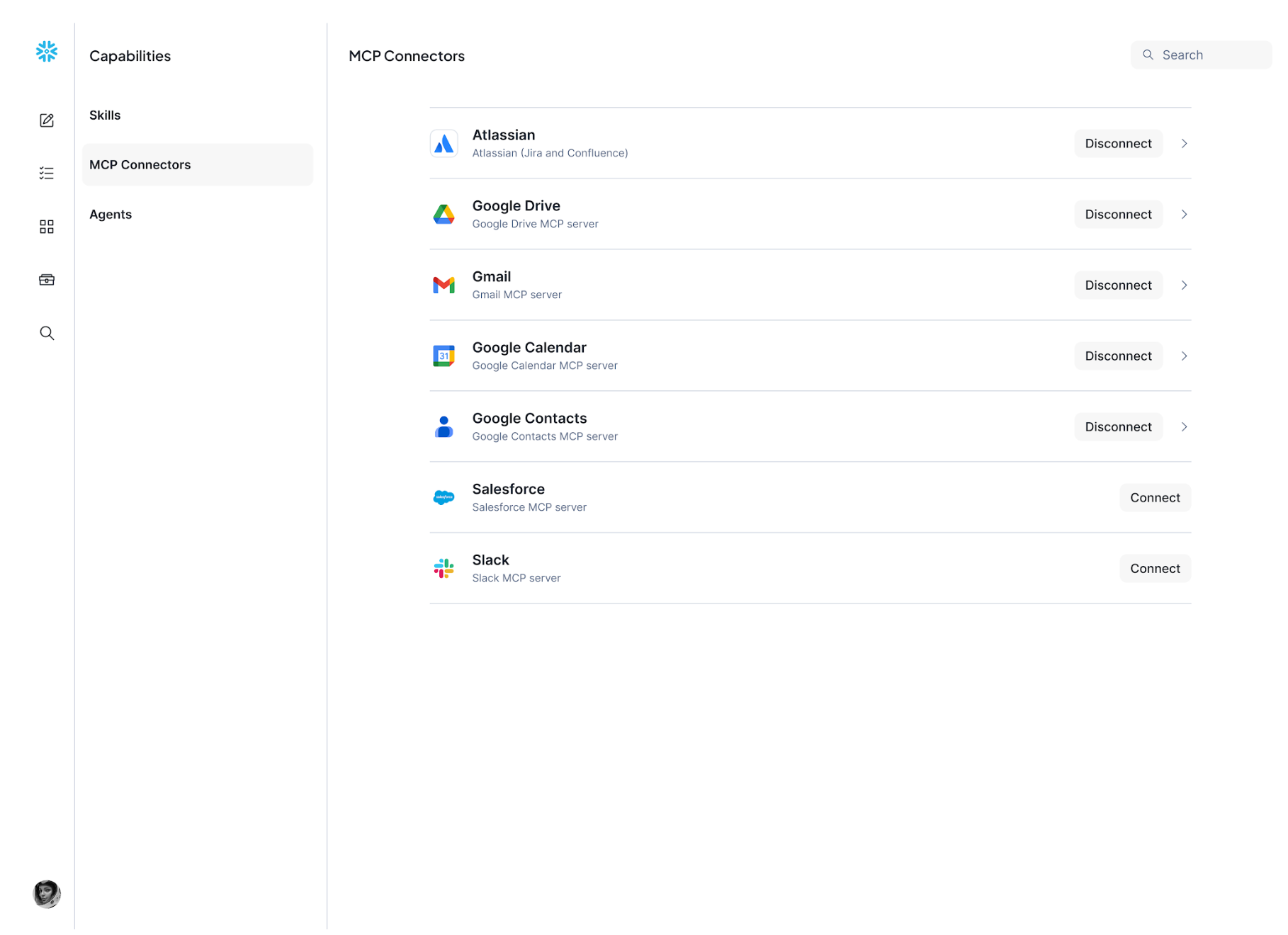Screen dimensions: 1288x935
Task: Click the Google Drive logo icon
Action: point(444,215)
